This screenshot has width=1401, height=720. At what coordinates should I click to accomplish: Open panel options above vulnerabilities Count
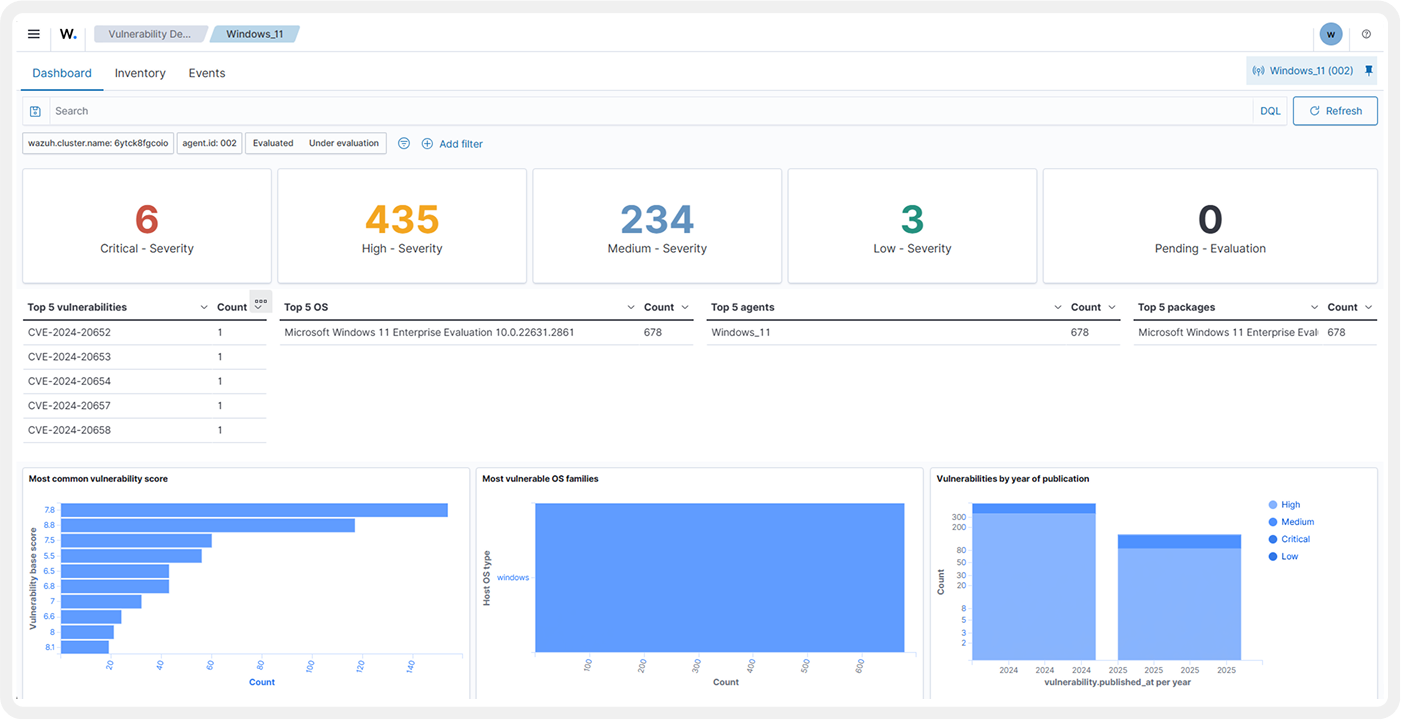[260, 300]
